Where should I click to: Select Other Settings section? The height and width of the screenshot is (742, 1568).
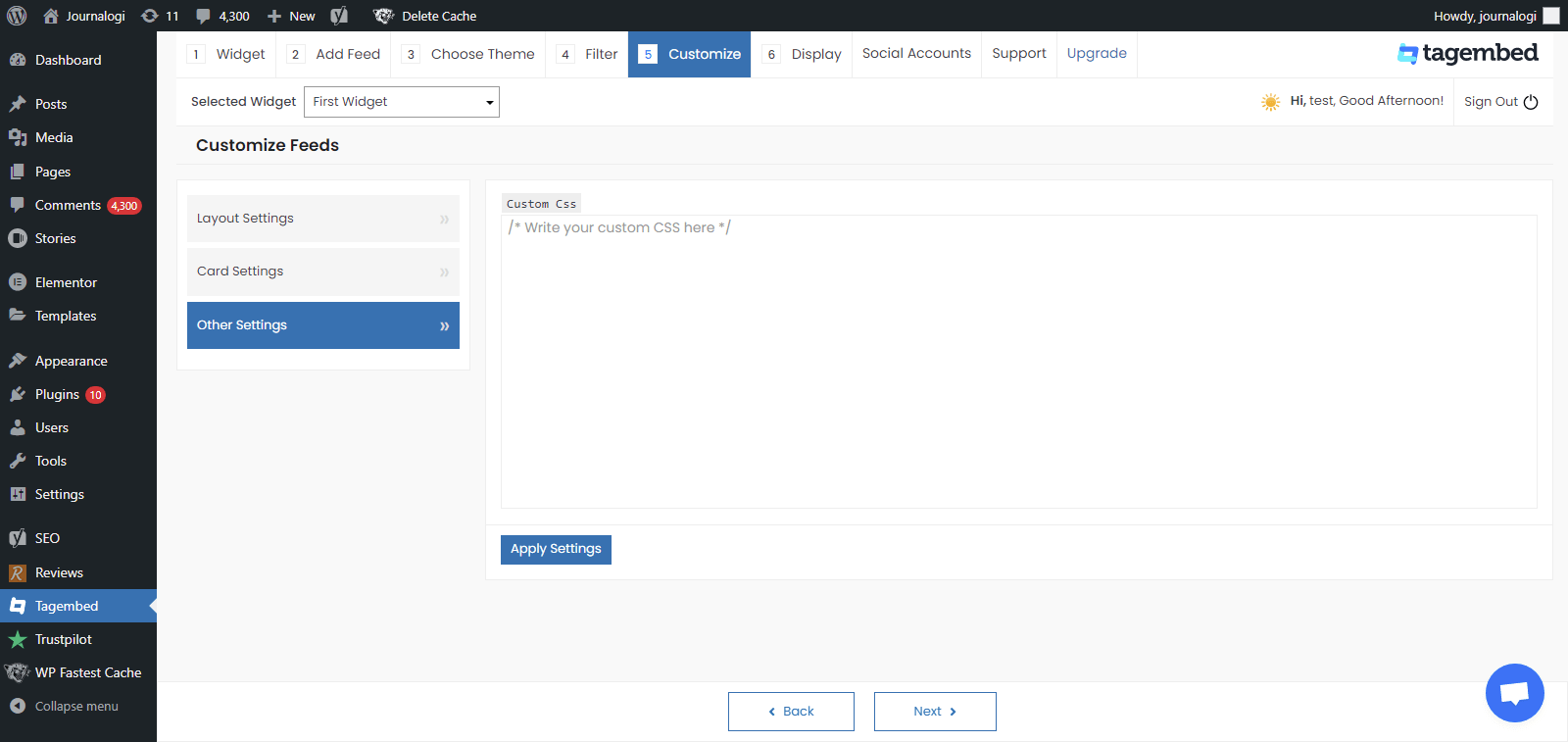tap(323, 325)
